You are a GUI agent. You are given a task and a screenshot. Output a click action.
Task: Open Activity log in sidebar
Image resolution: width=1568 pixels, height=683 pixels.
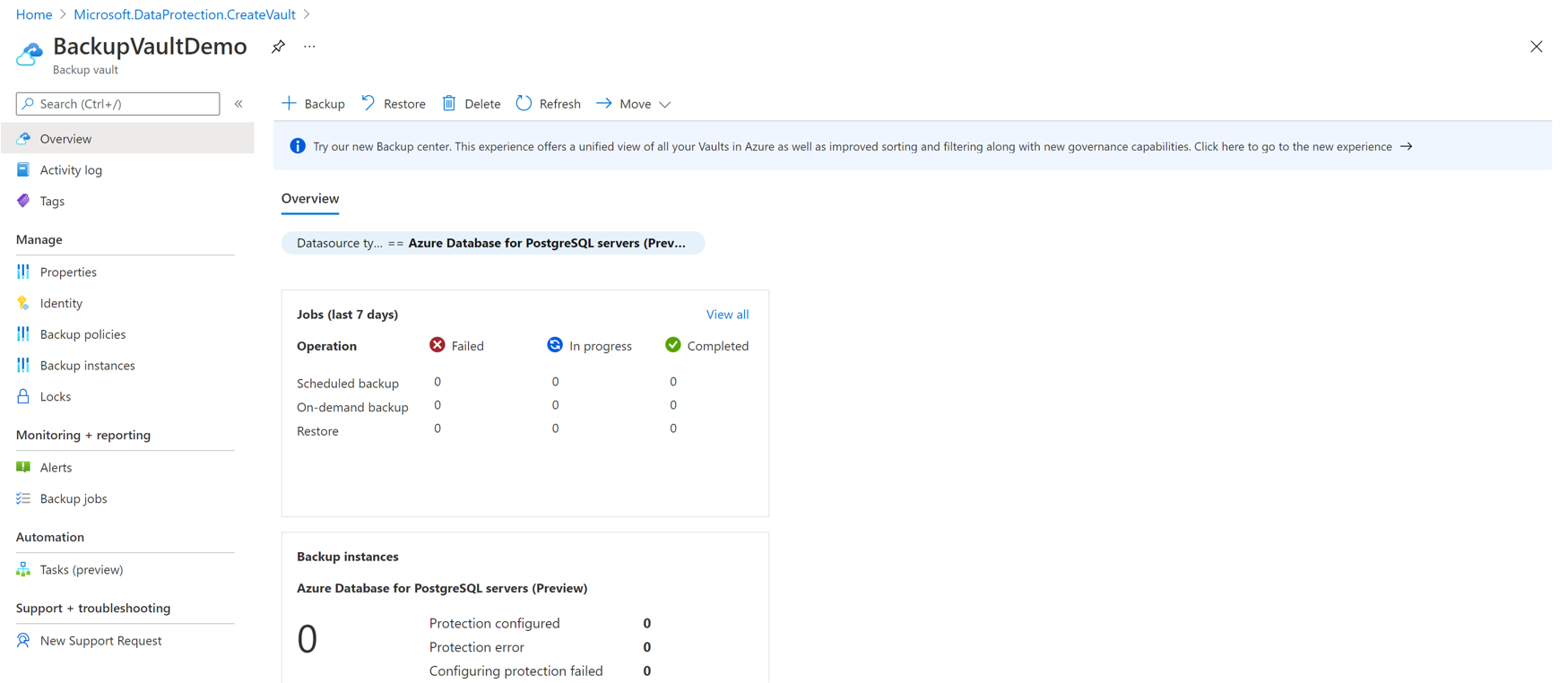pos(71,170)
